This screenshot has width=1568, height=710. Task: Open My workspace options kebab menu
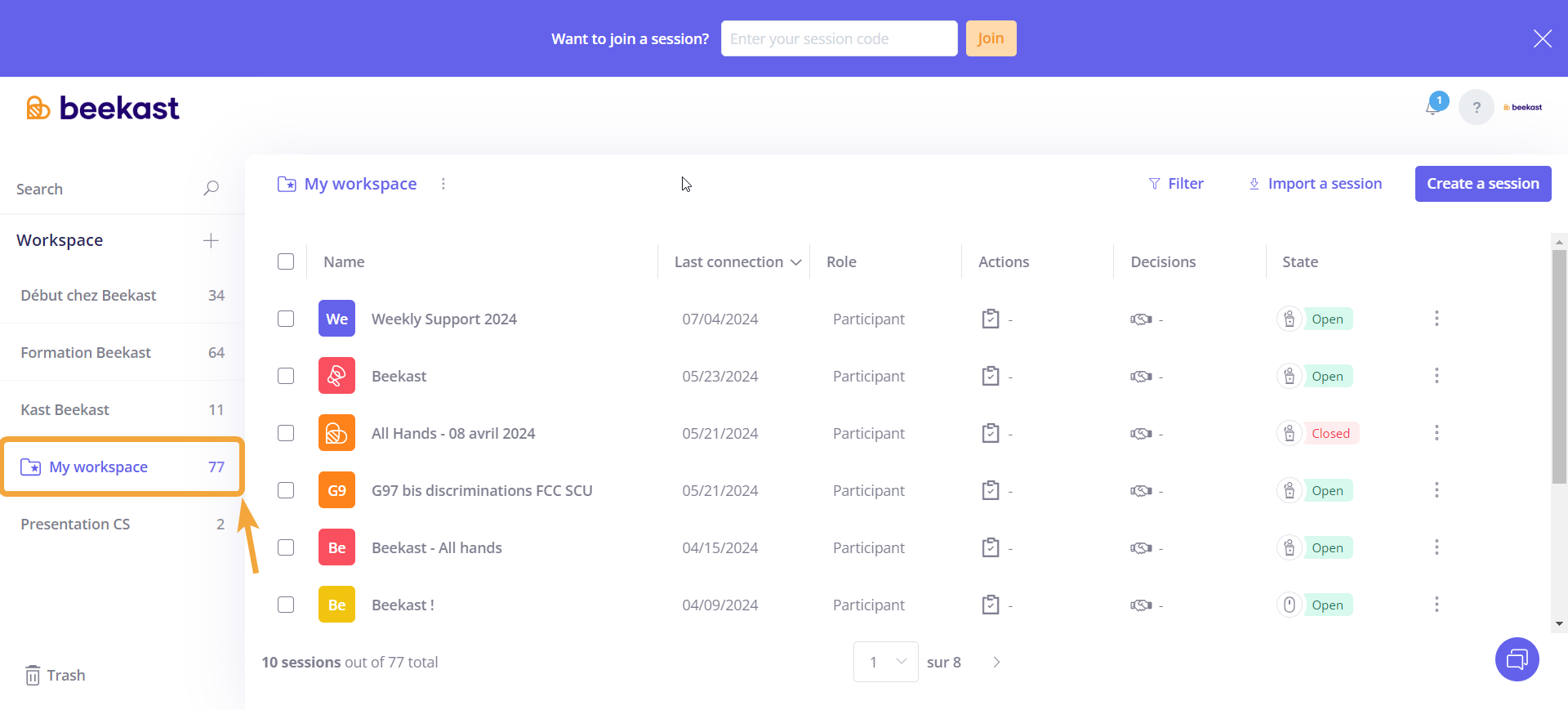coord(443,184)
